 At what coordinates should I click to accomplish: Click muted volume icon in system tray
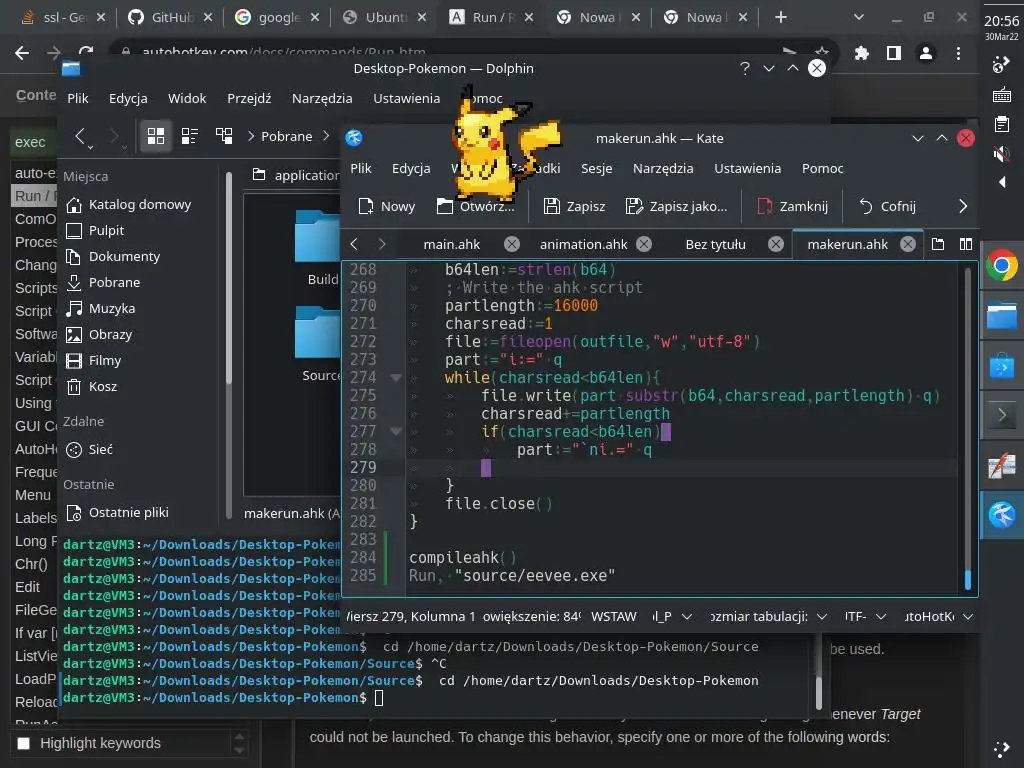click(x=1001, y=154)
